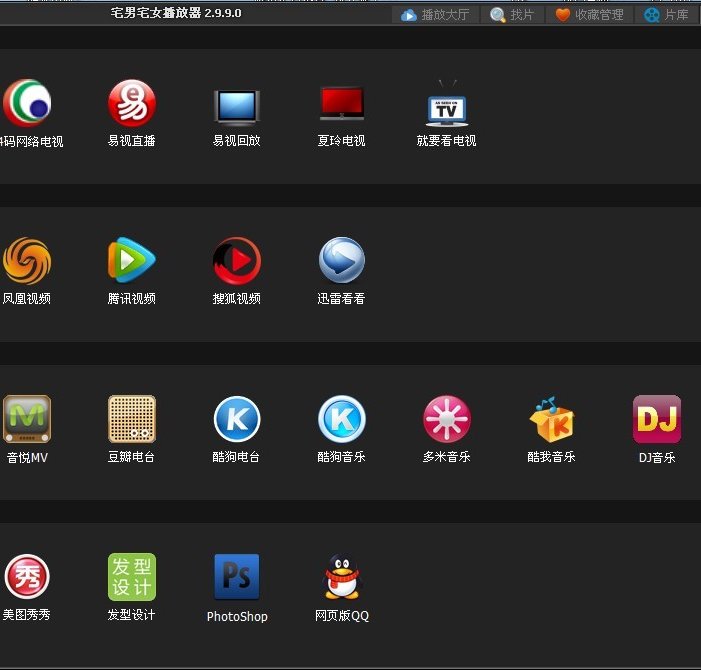Click the 搜狐视频 red play icon
701x670 pixels.
(237, 261)
